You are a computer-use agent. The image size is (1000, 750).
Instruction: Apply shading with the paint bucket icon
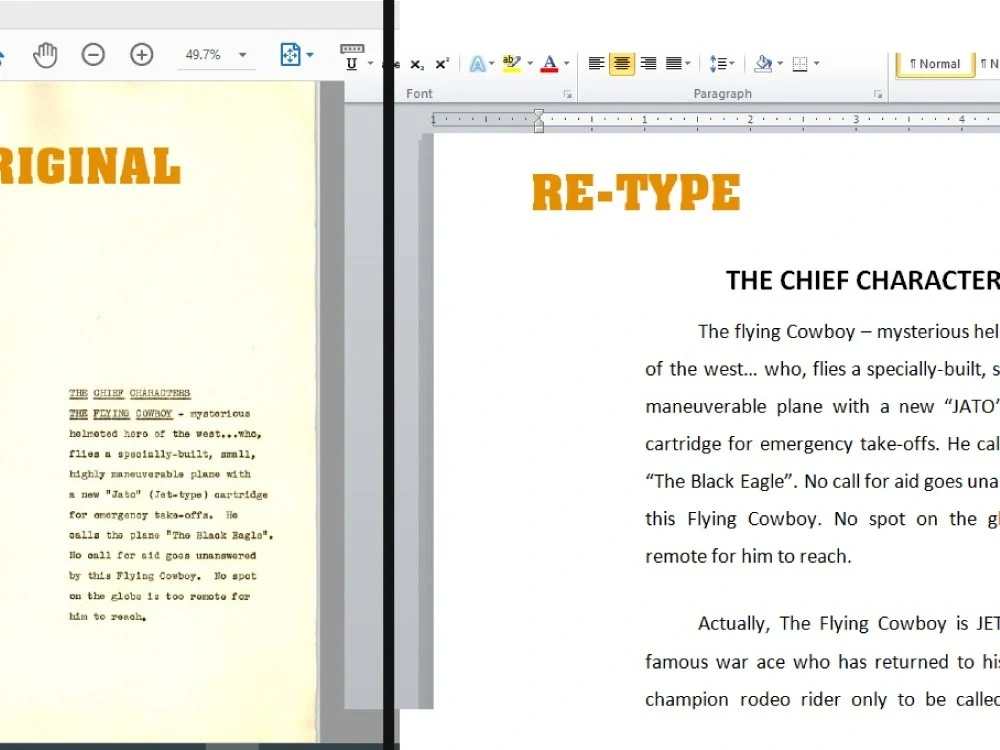(763, 63)
